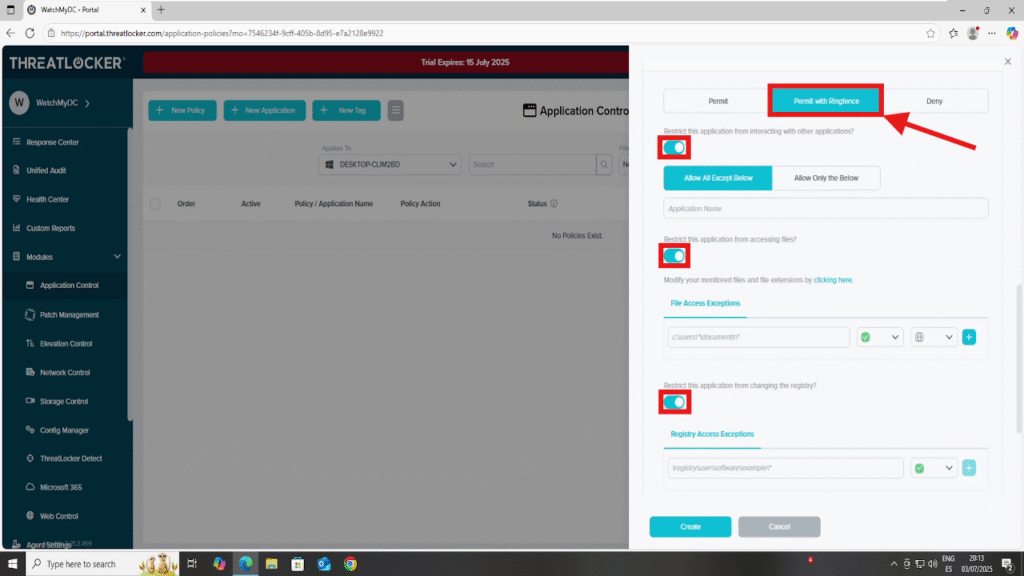Open the registry exception permit dropdown
Screen dimensions: 1024x576
coord(934,468)
